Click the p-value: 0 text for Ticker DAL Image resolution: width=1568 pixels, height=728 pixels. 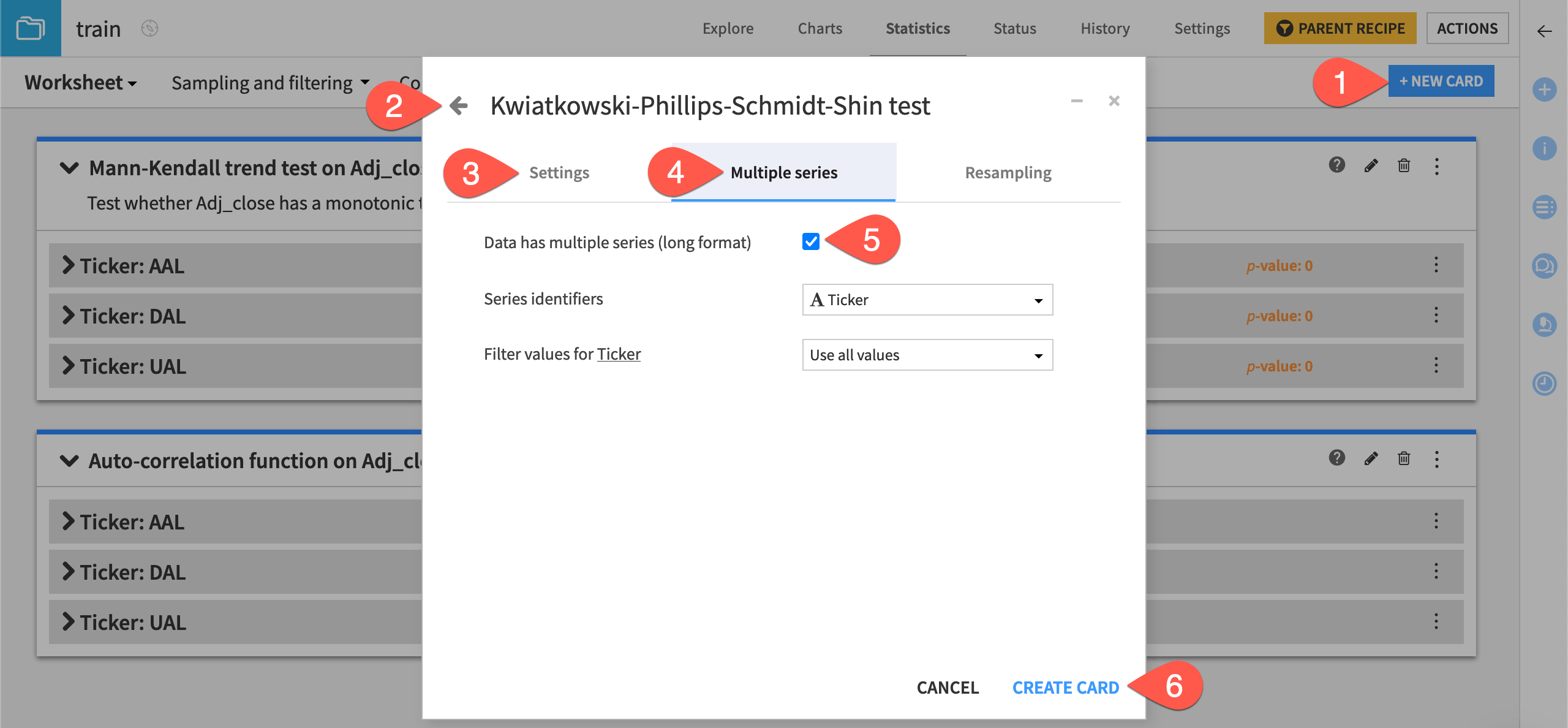tap(1280, 316)
